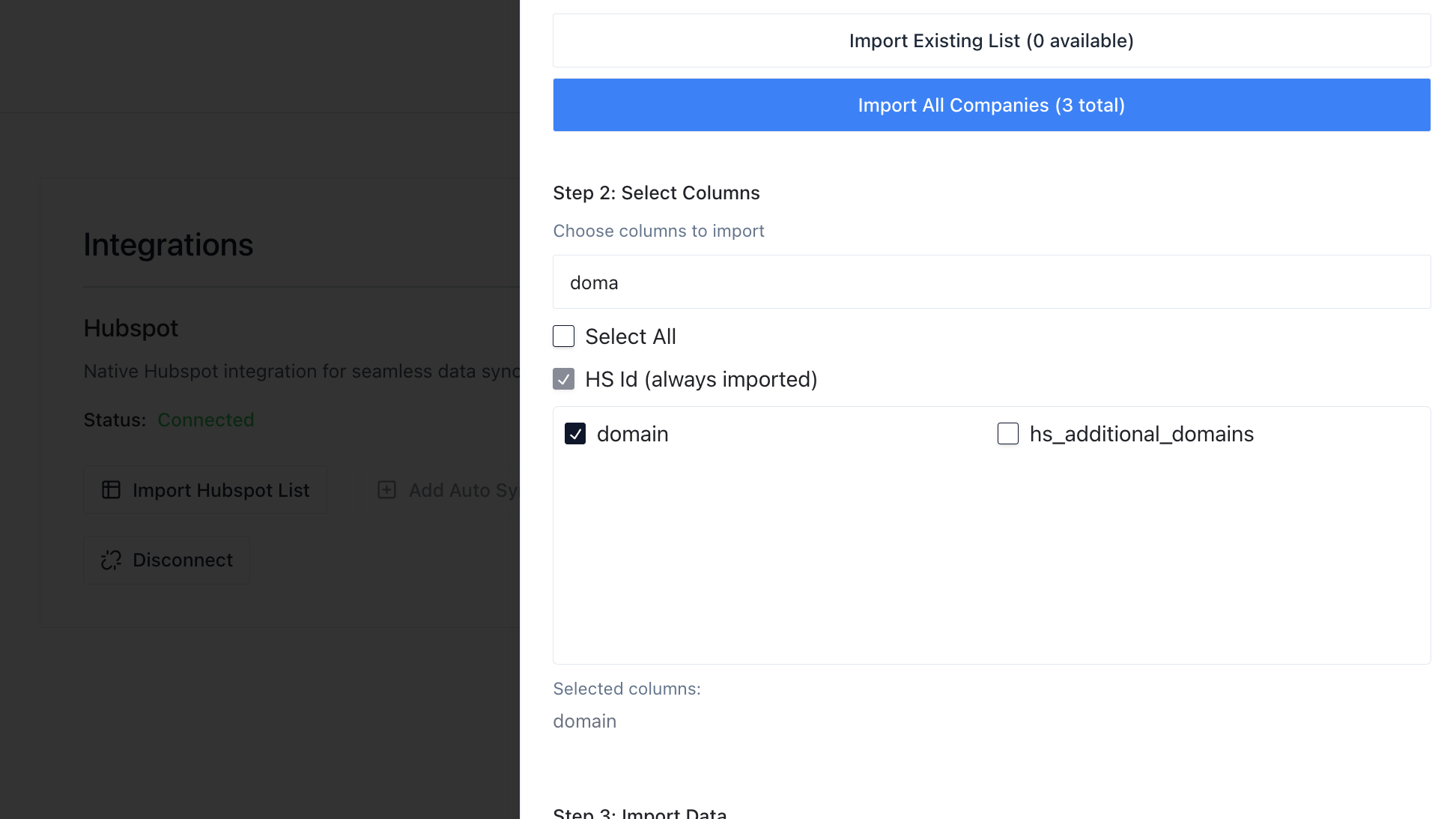Screen dimensions: 1456x819
Task: Click the Integrations heading in the dimmed page
Action: click(x=169, y=245)
